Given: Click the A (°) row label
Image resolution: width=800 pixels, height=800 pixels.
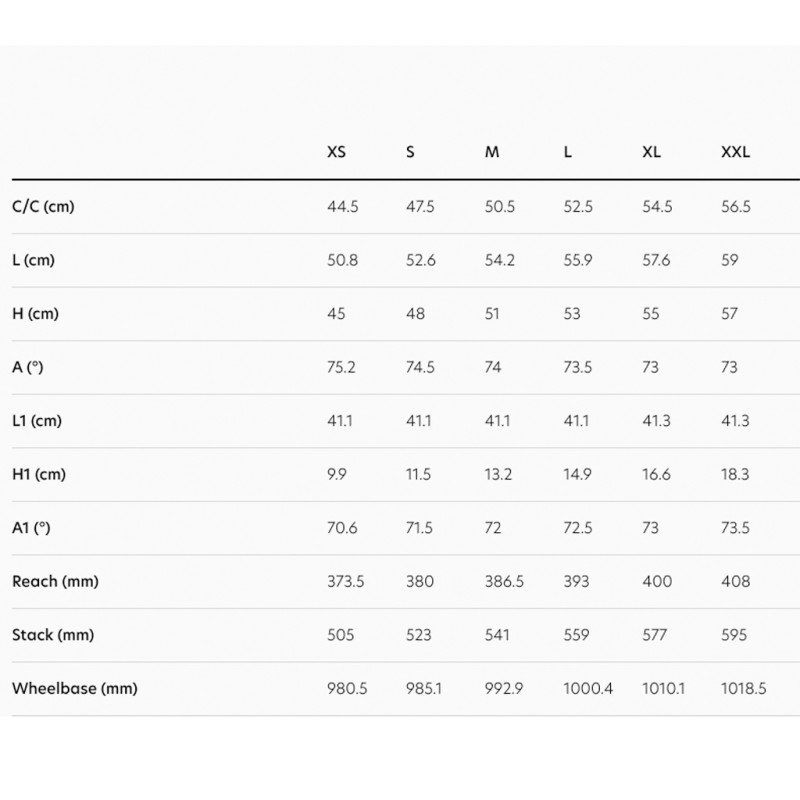Looking at the screenshot, I should point(28,367).
